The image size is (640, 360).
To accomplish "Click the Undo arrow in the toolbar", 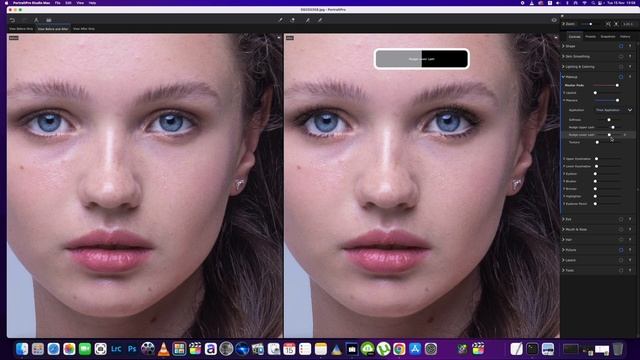I will 12,20.
